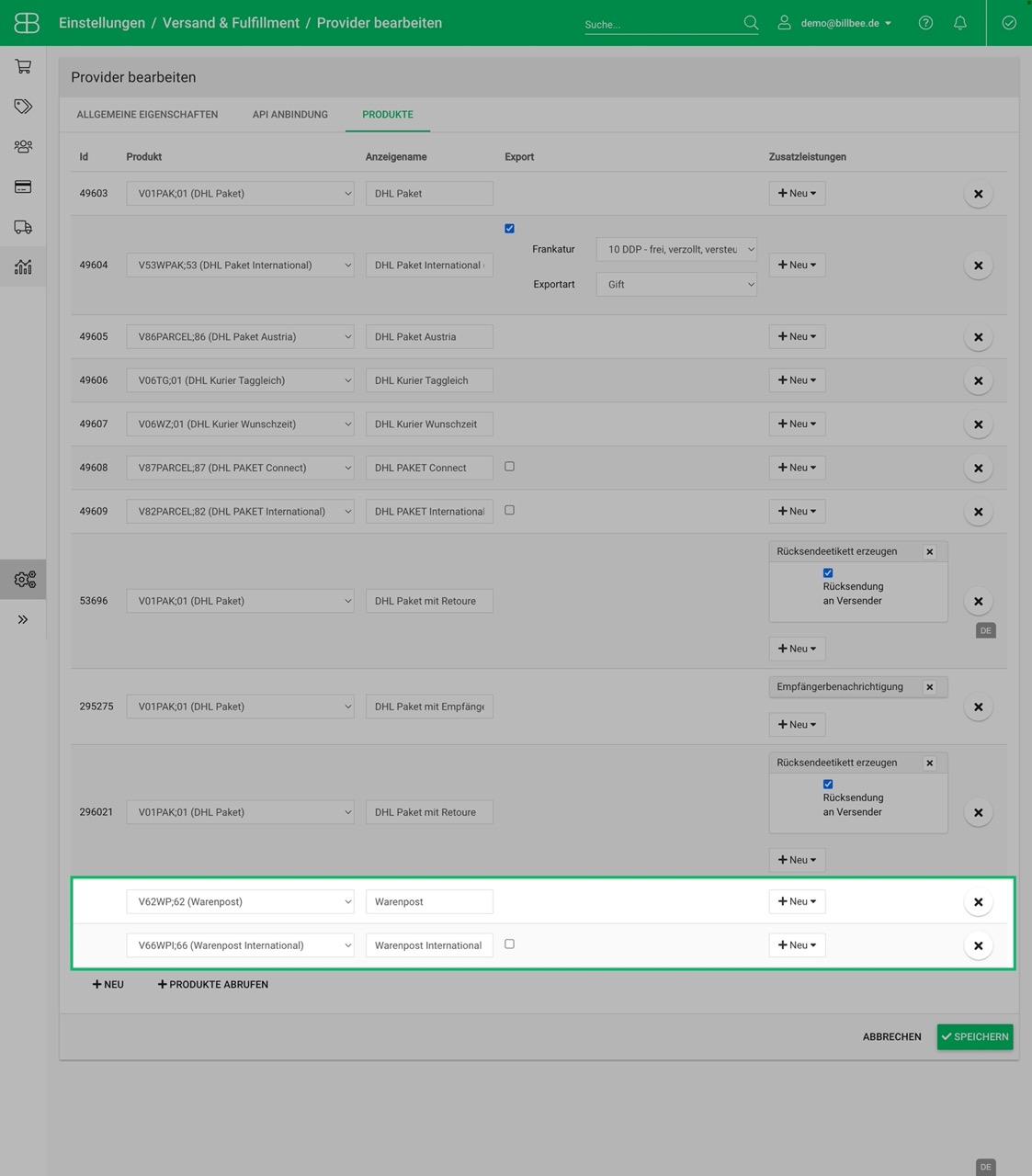This screenshot has width=1032, height=1176.
Task: Open the credit card sidebar icon
Action: coord(23,187)
